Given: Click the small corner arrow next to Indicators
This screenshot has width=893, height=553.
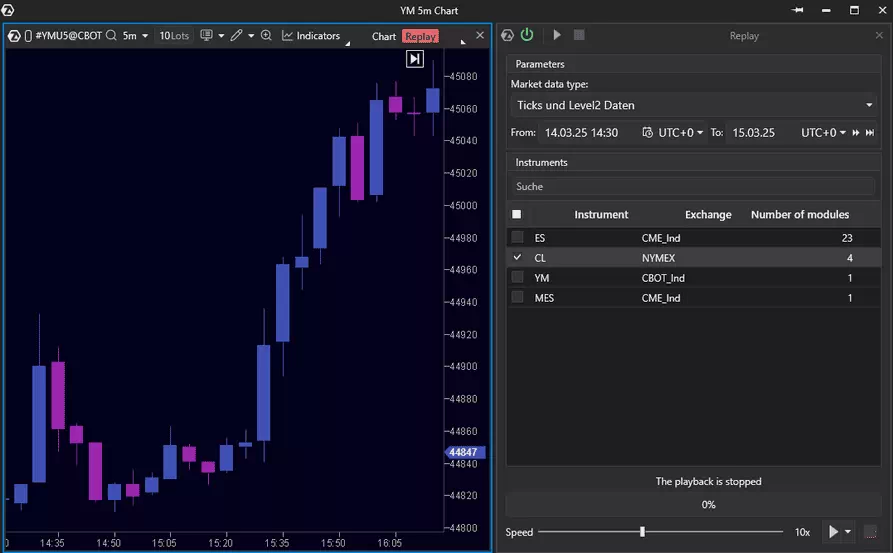Looking at the screenshot, I should pyautogui.click(x=347, y=44).
